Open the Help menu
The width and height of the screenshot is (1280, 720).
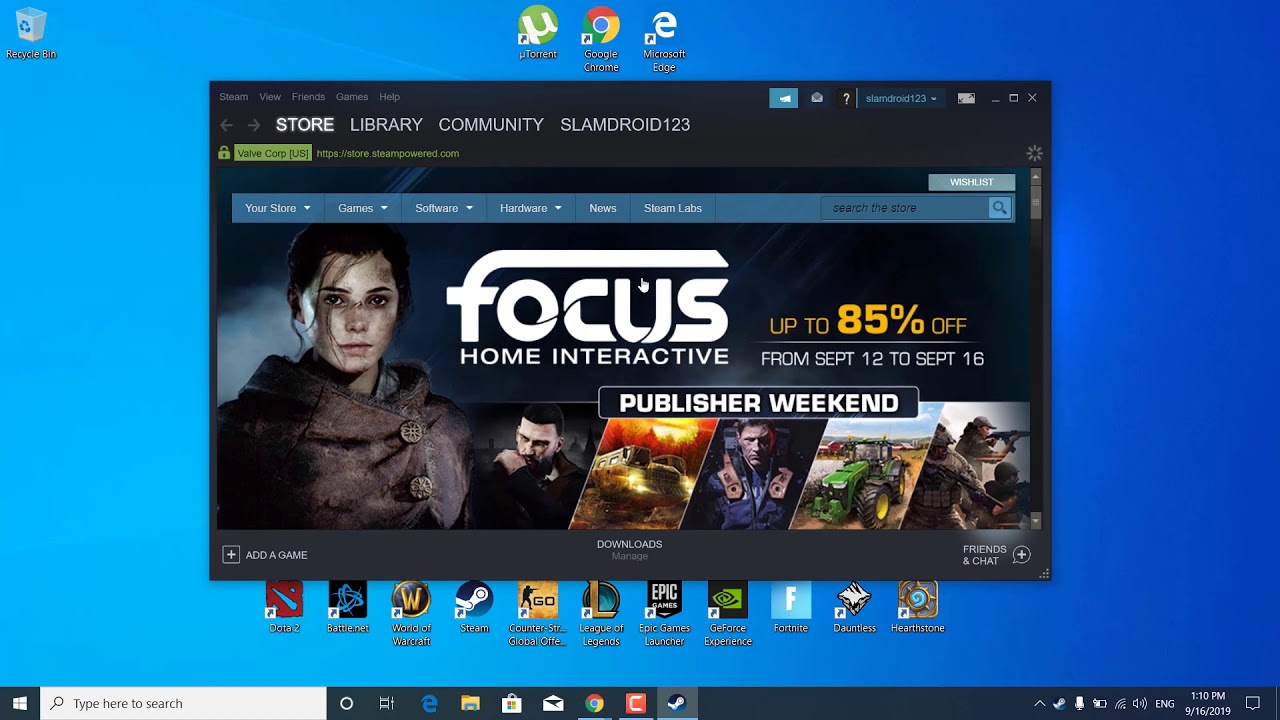tap(390, 97)
